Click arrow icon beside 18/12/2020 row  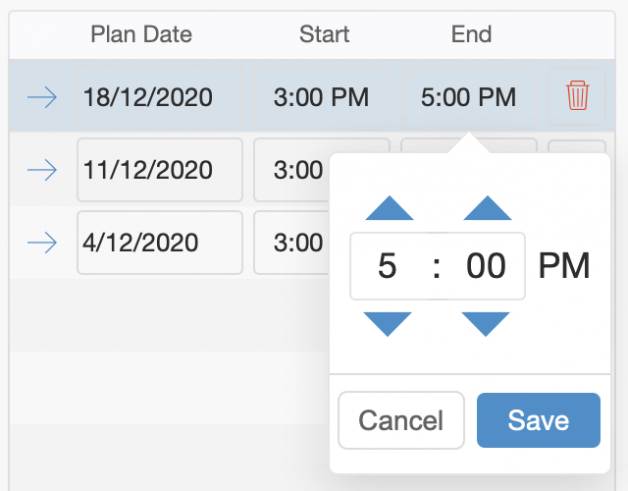click(42, 97)
